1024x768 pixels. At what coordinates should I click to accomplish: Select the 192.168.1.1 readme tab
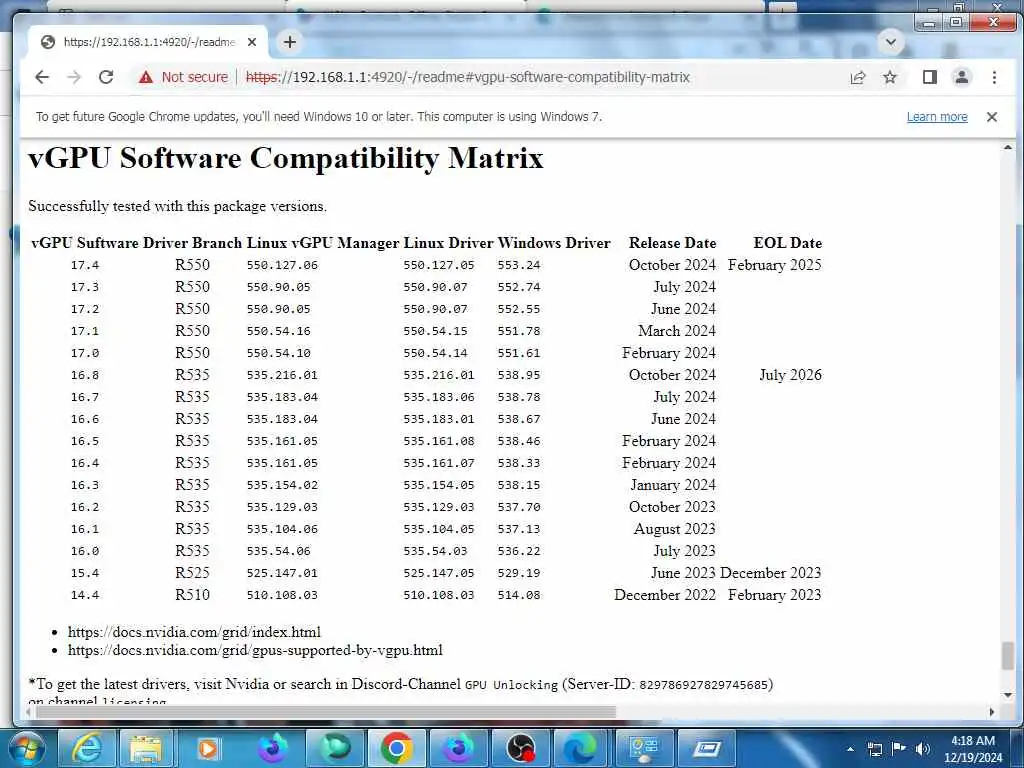148,42
